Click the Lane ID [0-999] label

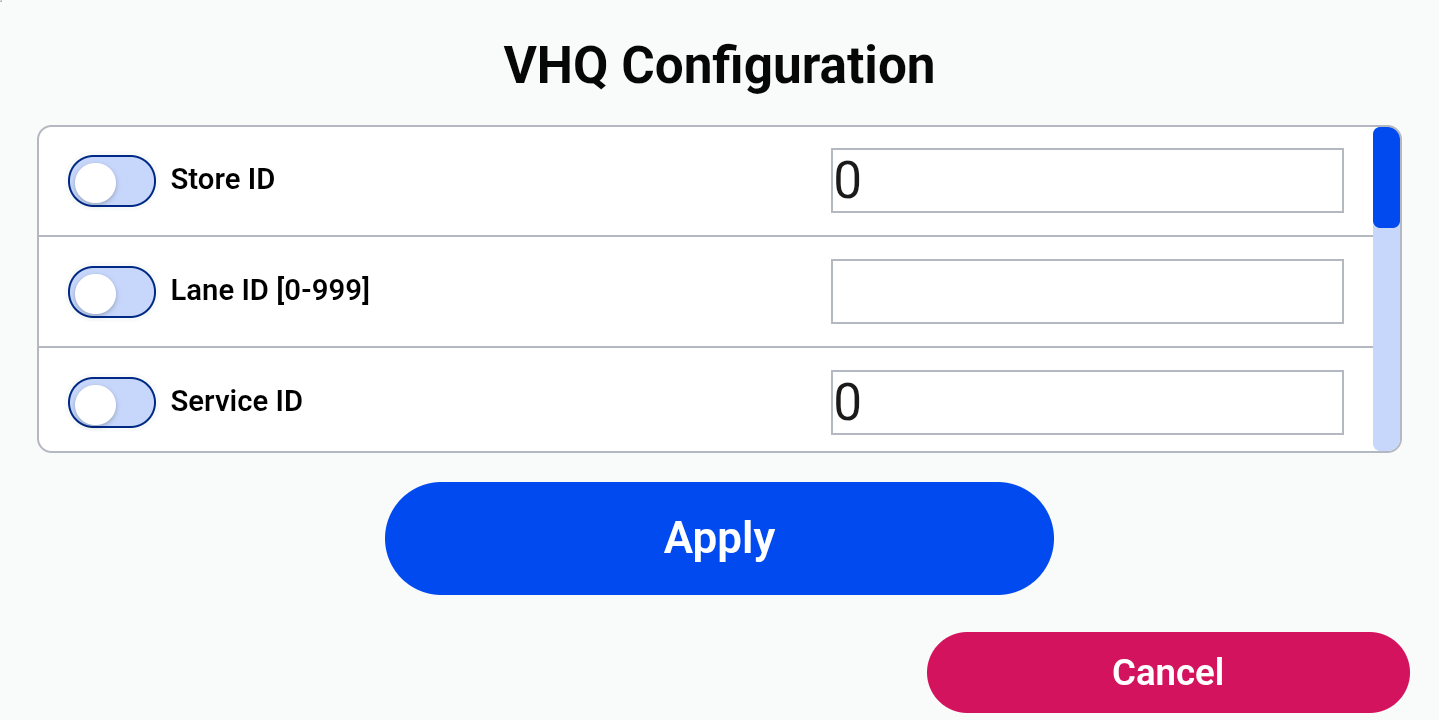pyautogui.click(x=270, y=291)
